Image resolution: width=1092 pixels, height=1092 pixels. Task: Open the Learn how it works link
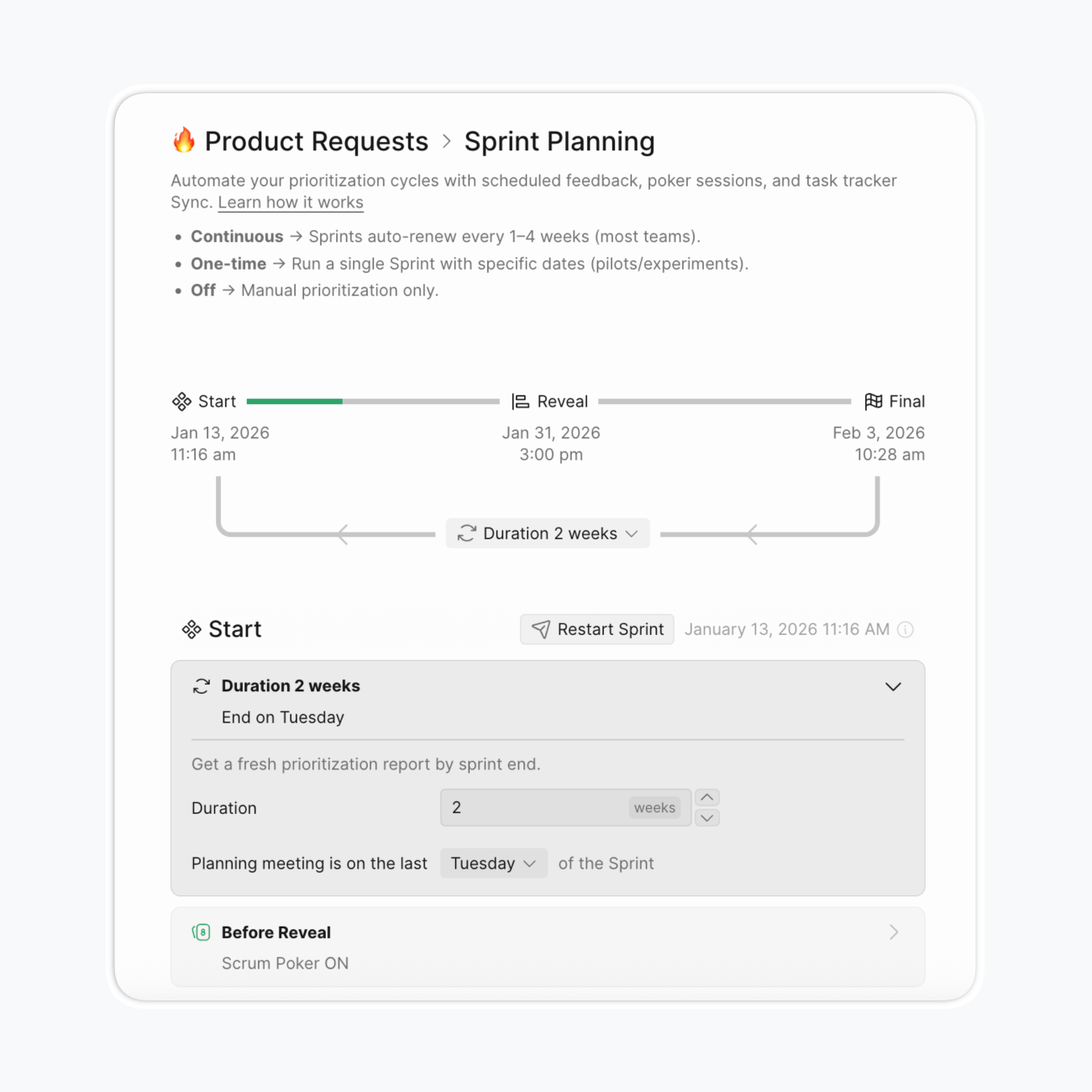[291, 202]
